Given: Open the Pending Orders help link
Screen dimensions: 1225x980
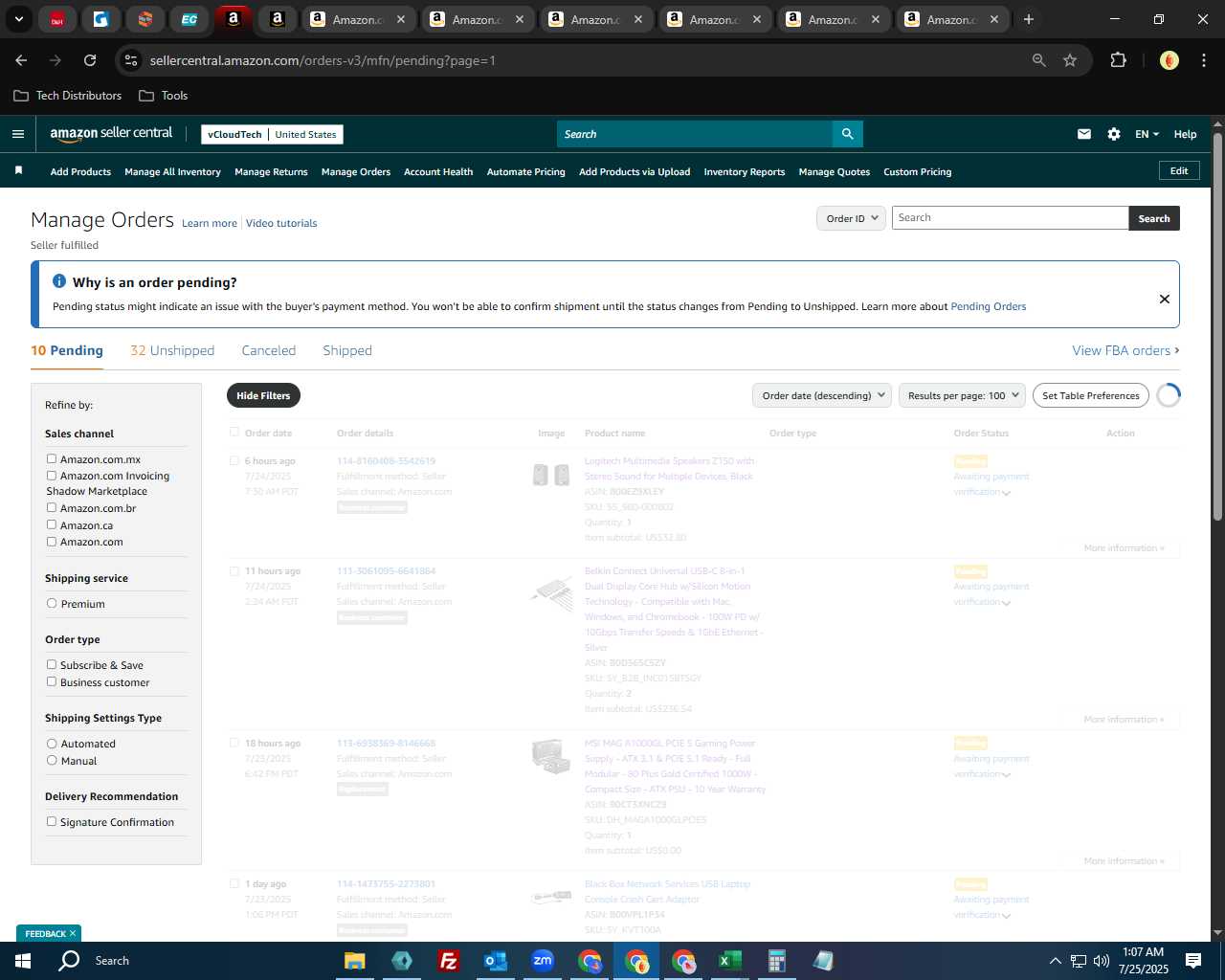Looking at the screenshot, I should (x=989, y=306).
